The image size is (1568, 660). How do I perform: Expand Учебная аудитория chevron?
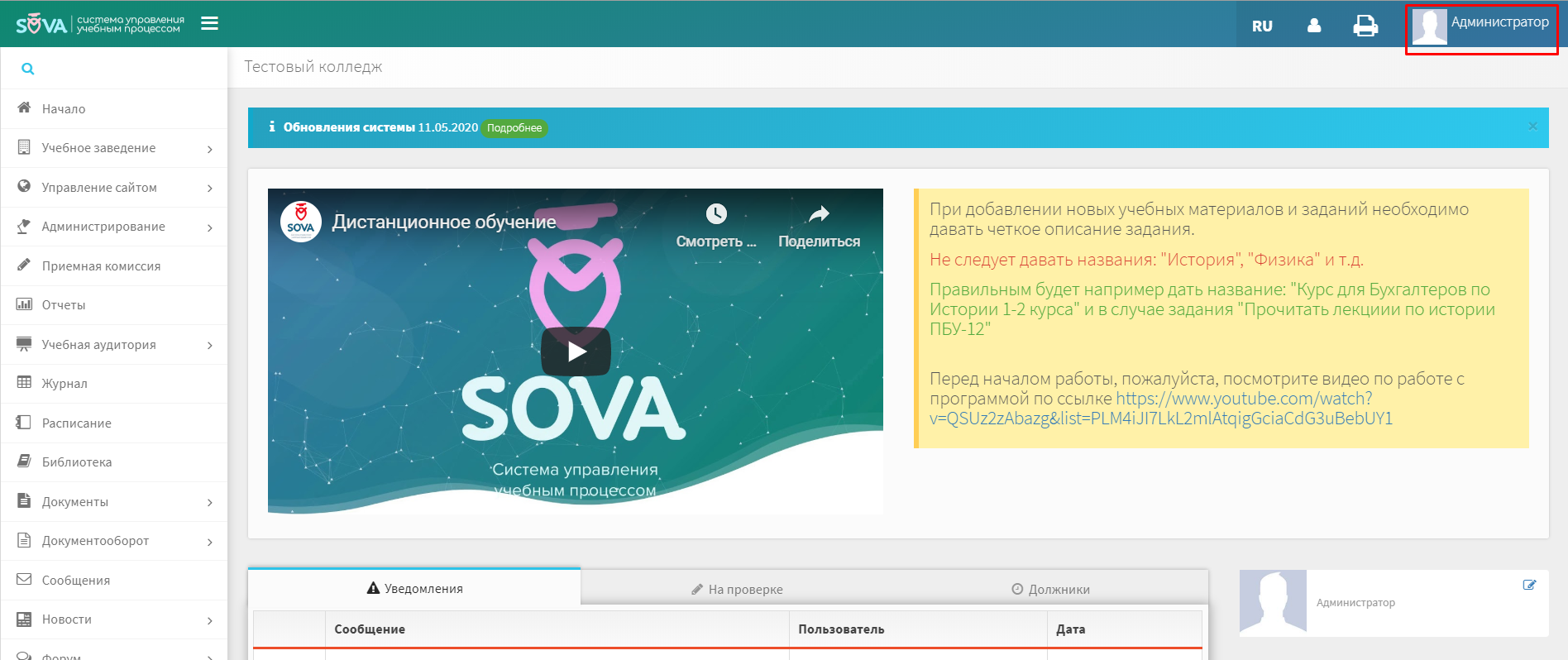210,346
